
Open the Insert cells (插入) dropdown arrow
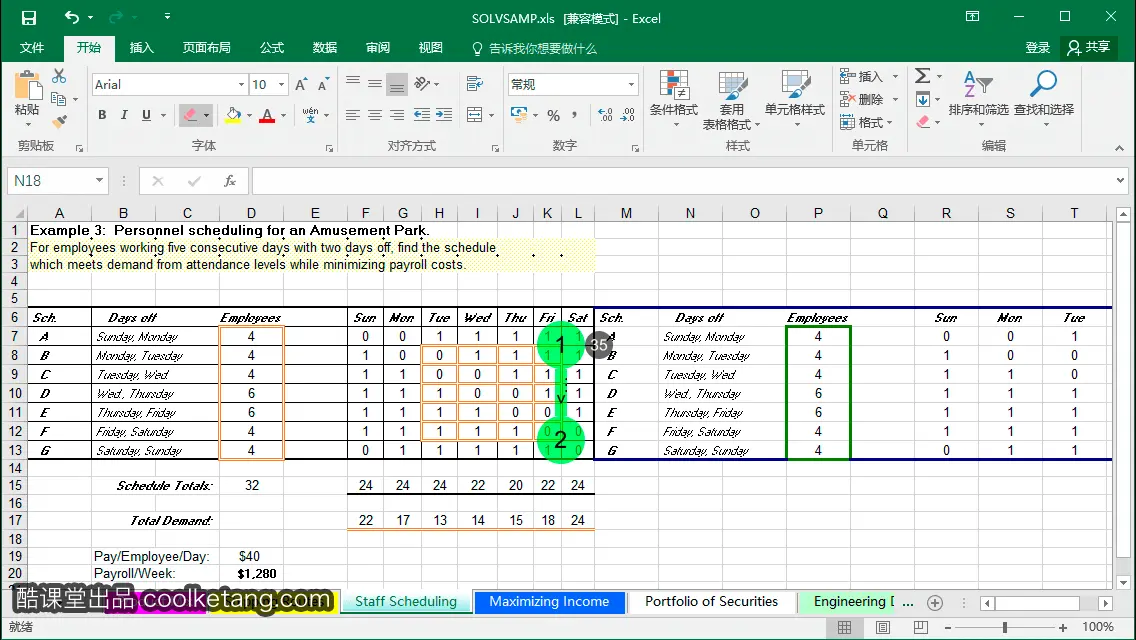click(895, 76)
